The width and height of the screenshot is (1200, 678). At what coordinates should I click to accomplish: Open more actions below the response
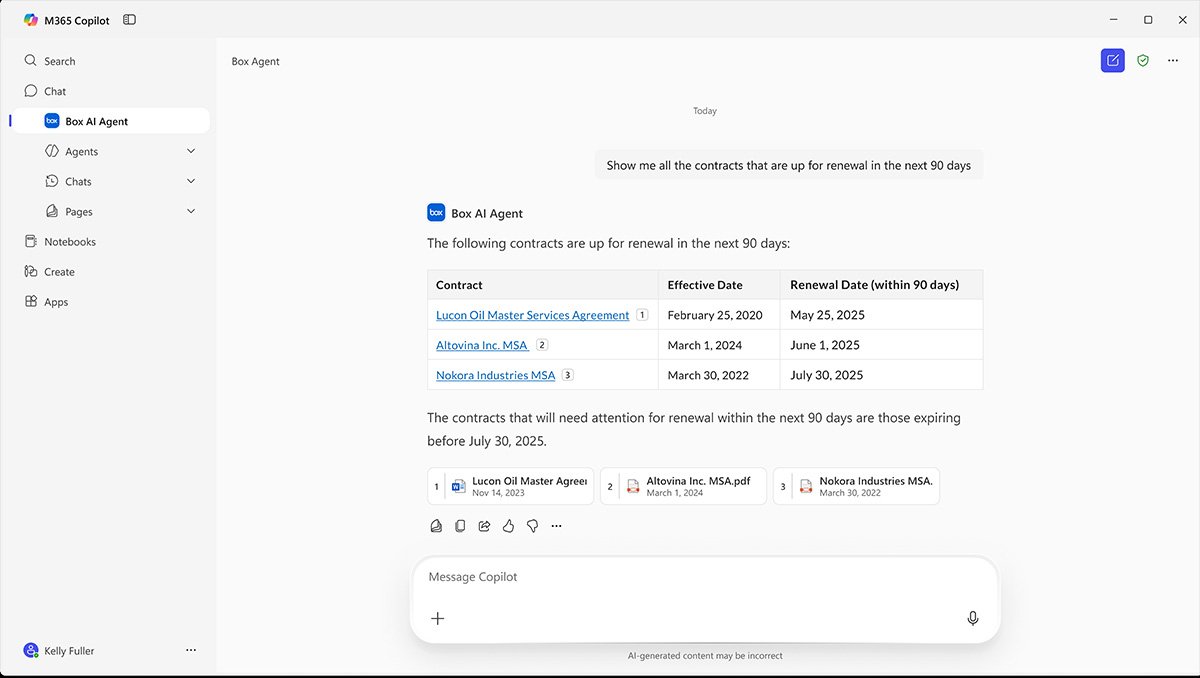pyautogui.click(x=557, y=526)
